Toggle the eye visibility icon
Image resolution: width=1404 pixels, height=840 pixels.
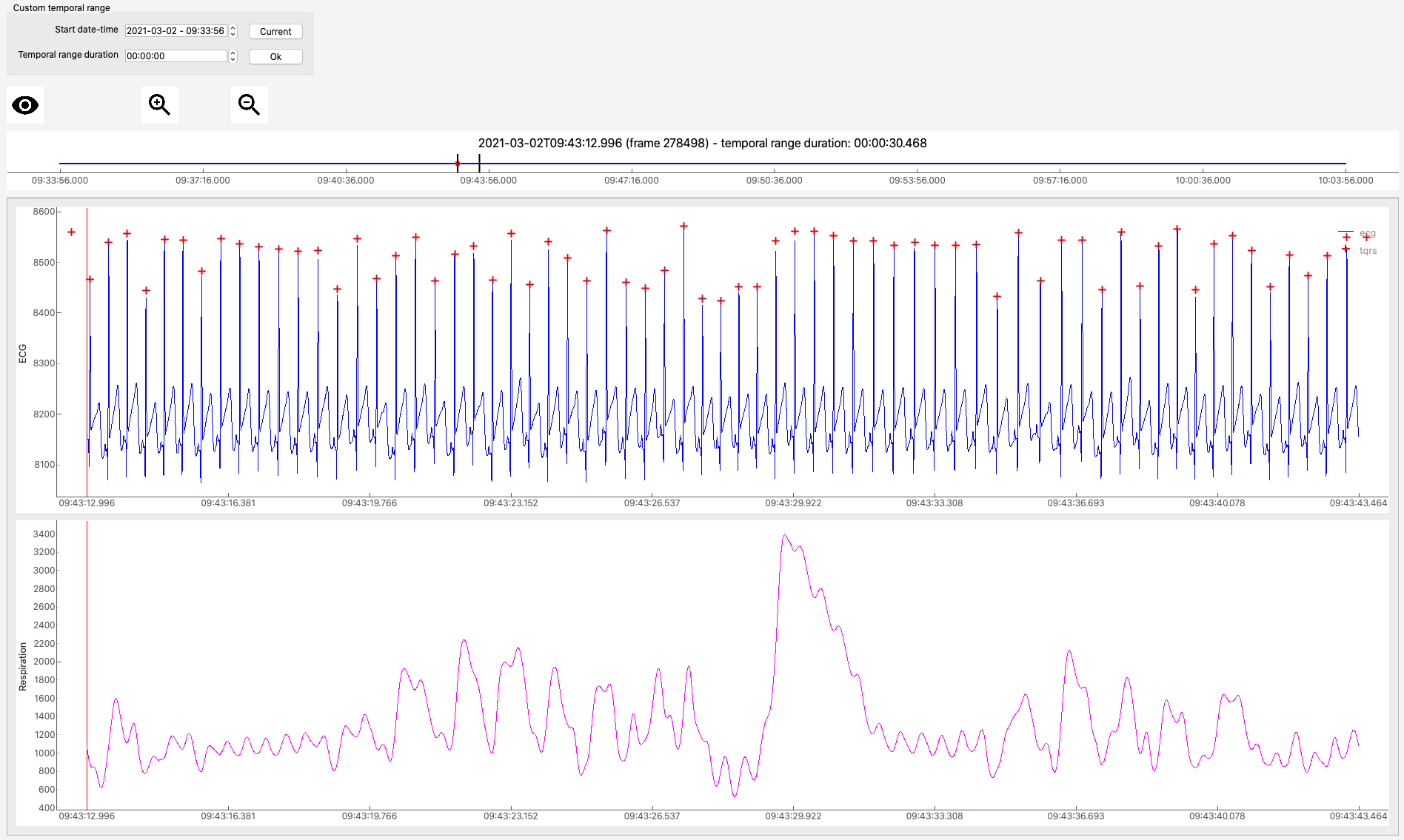click(x=25, y=105)
